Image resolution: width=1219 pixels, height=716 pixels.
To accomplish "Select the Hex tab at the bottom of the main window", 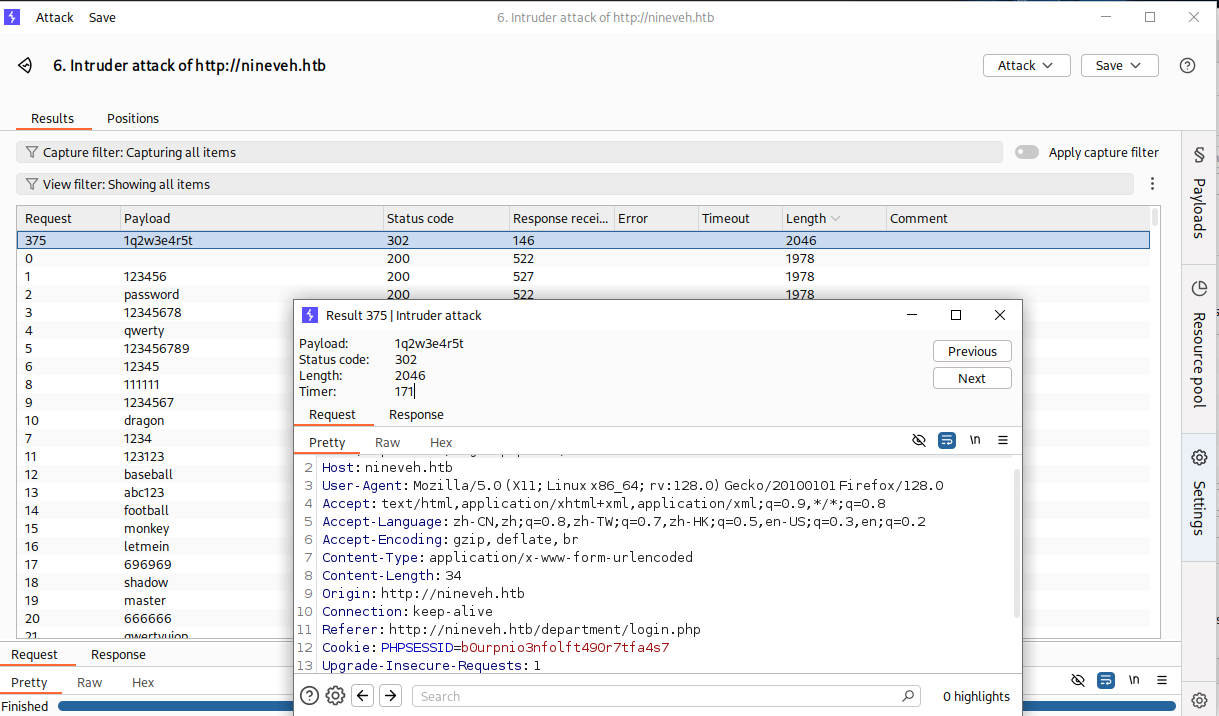I will [143, 682].
